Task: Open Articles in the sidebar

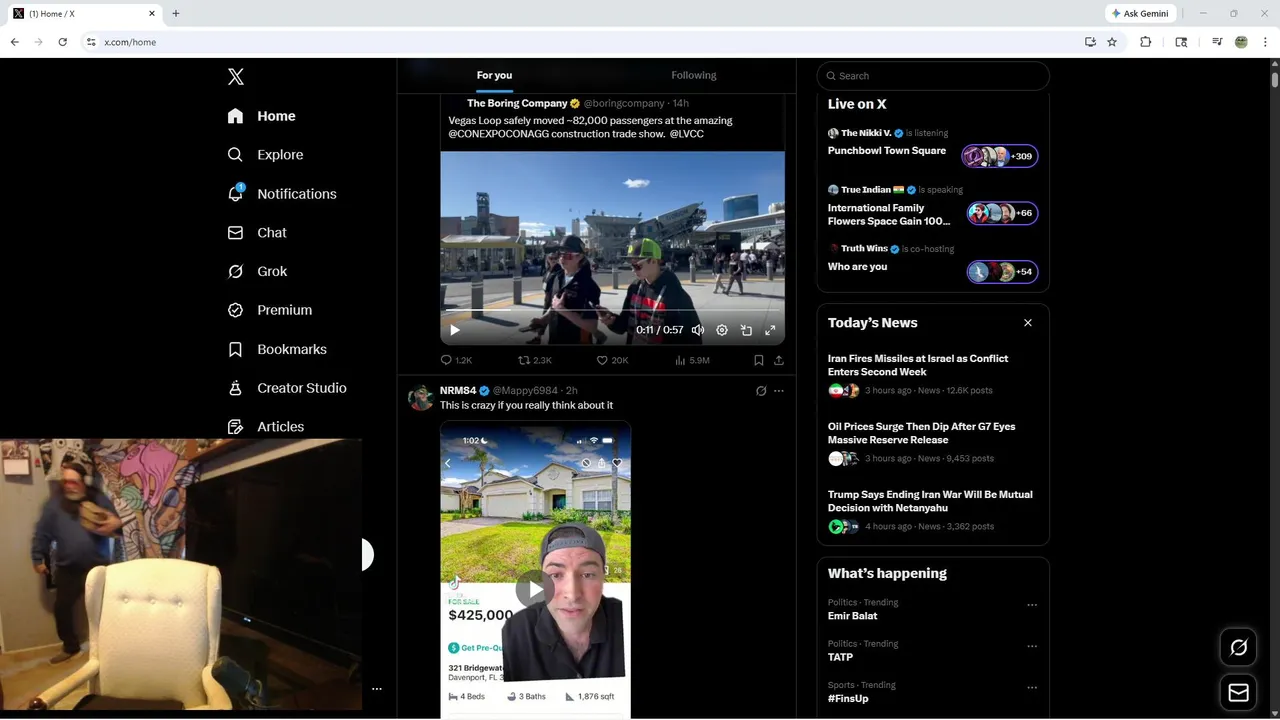Action: [266, 426]
